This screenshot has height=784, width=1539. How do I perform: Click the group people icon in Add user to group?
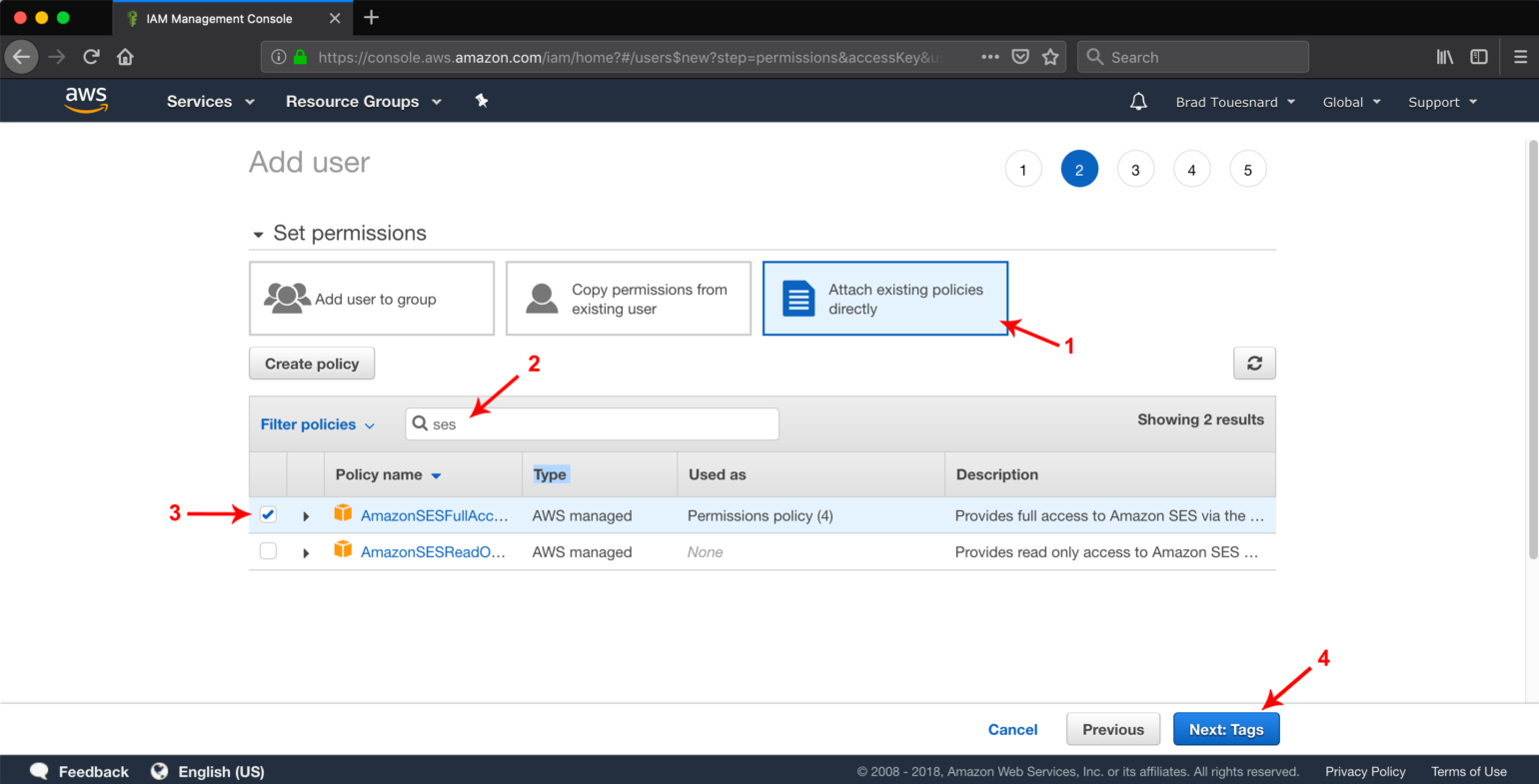coord(287,299)
